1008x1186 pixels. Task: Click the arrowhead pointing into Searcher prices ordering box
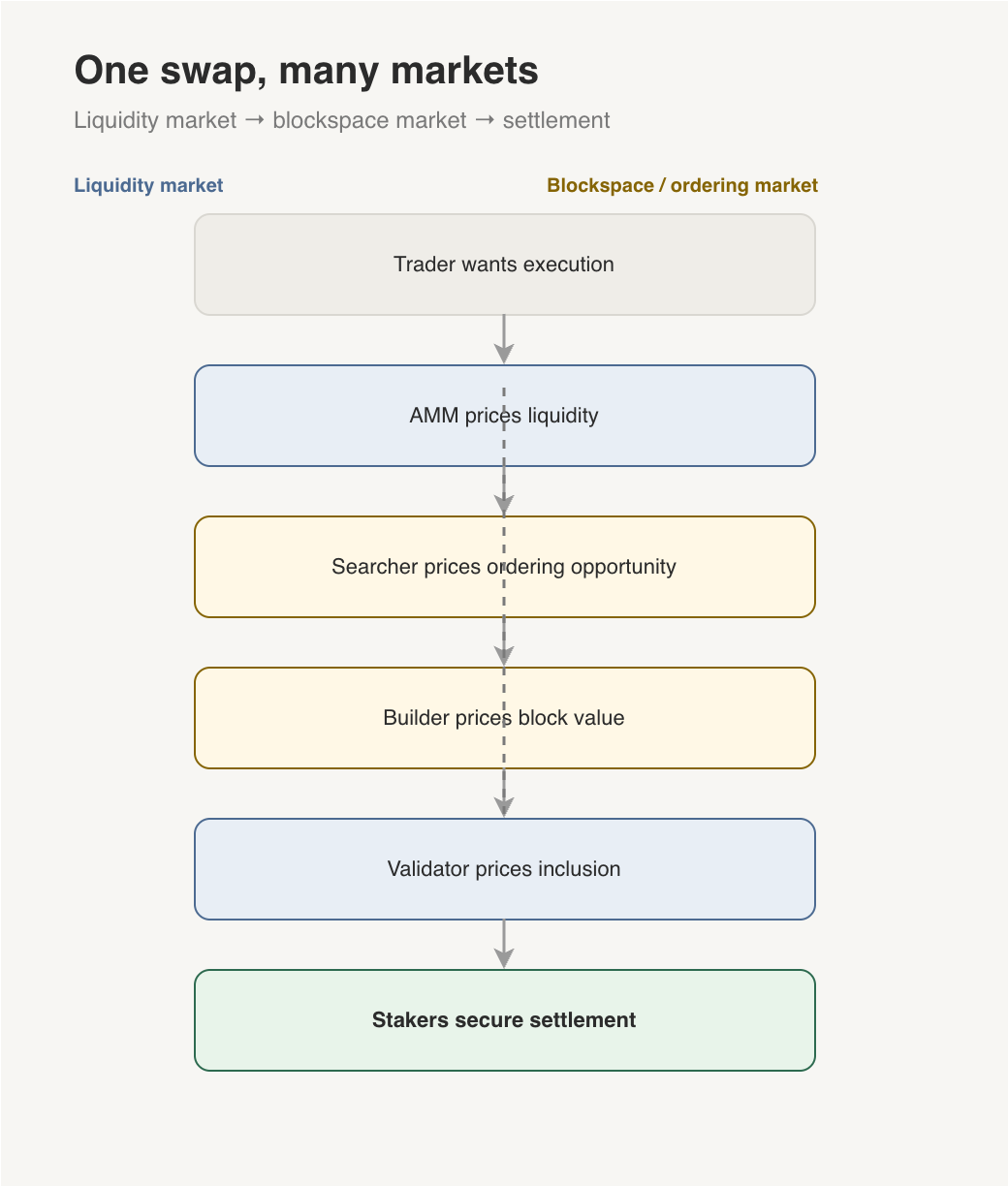pyautogui.click(x=504, y=505)
